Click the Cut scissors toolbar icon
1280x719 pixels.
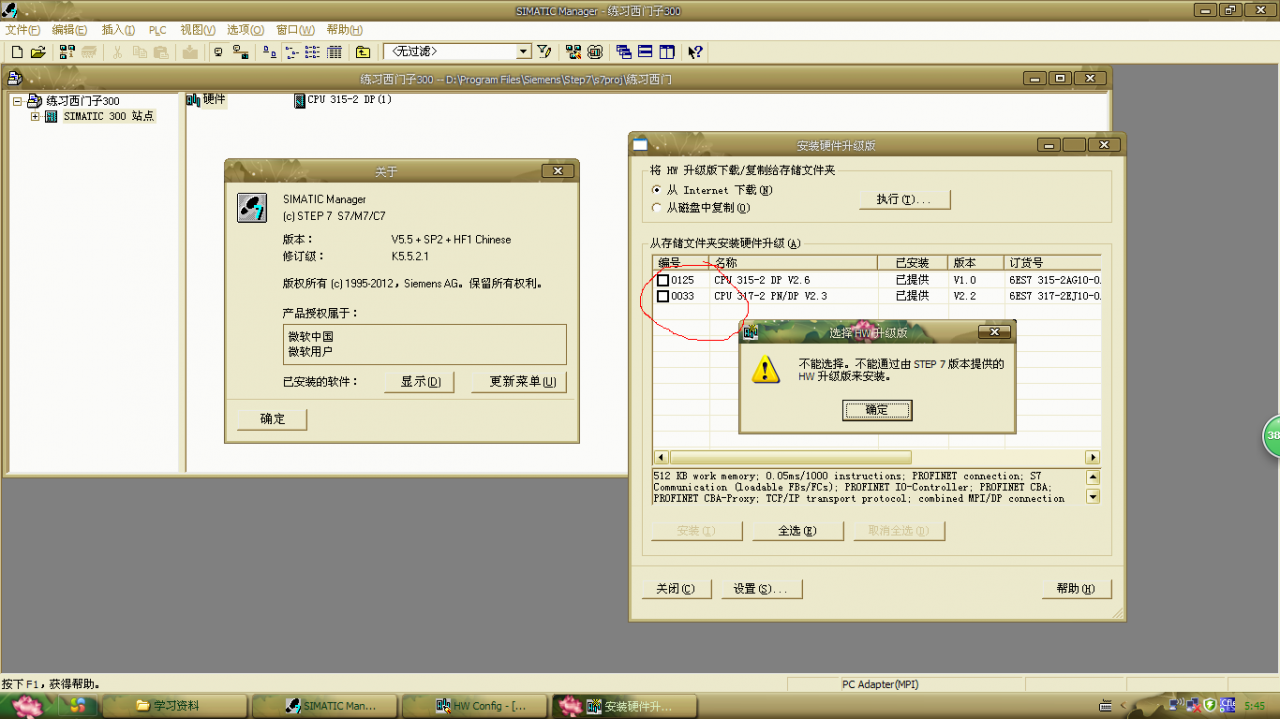(x=118, y=52)
